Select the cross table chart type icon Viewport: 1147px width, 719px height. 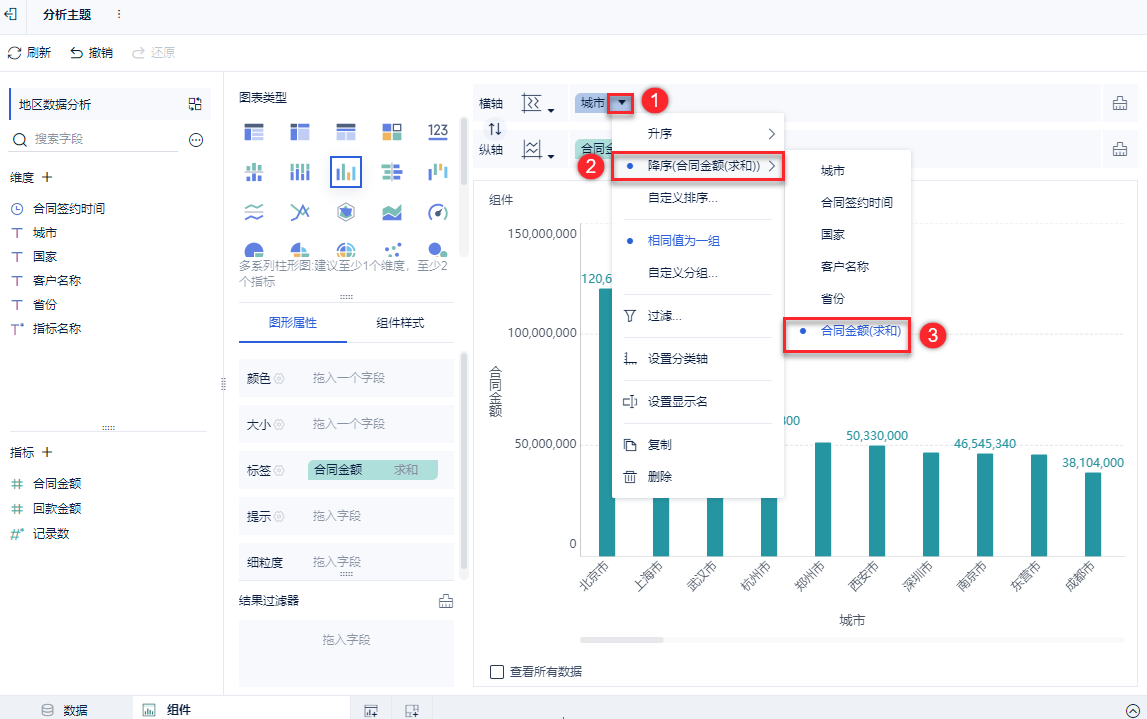pos(300,132)
